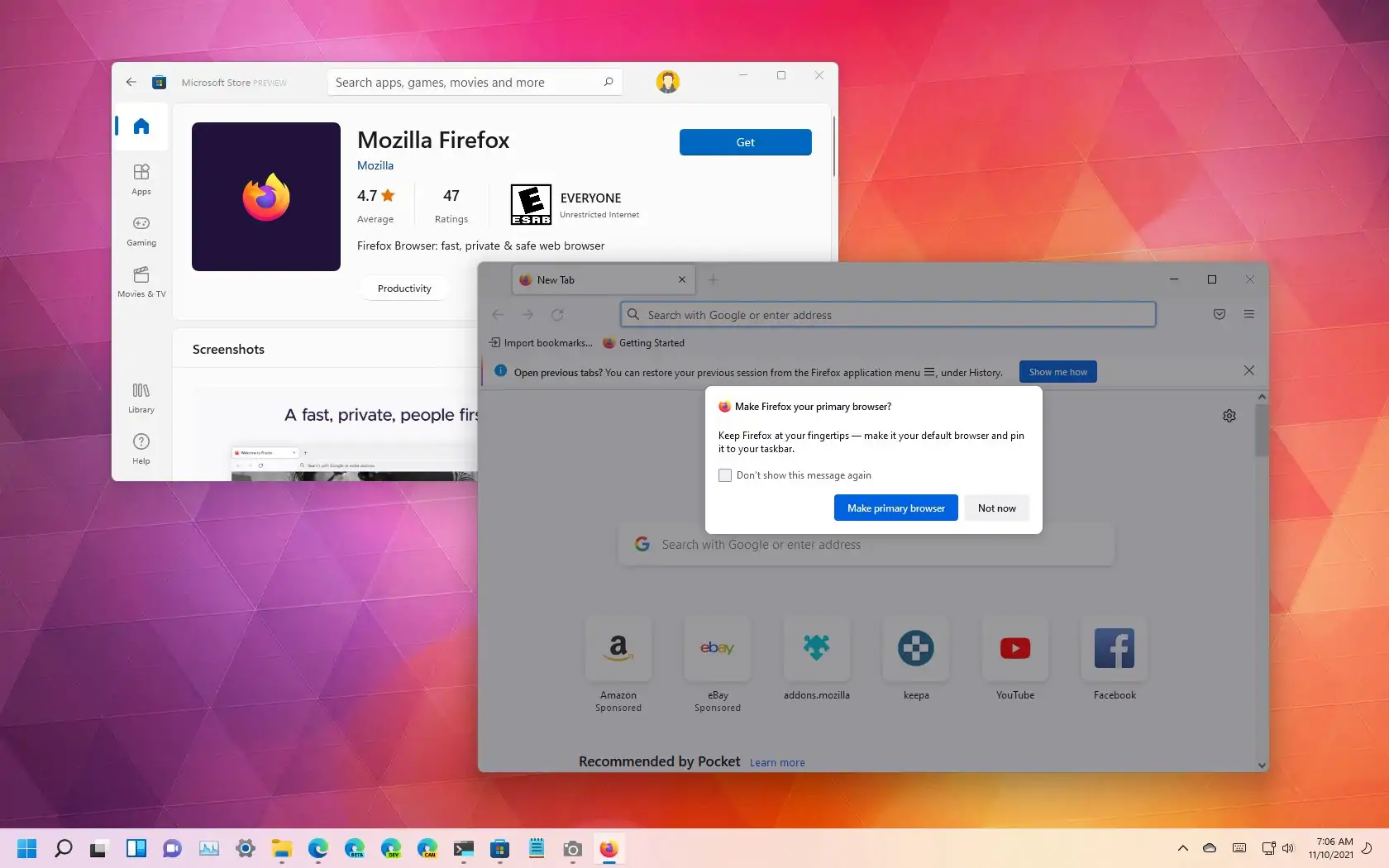Image resolution: width=1389 pixels, height=868 pixels.
Task: Click Import bookmarks in the bookmarks toolbar
Action: click(x=541, y=342)
